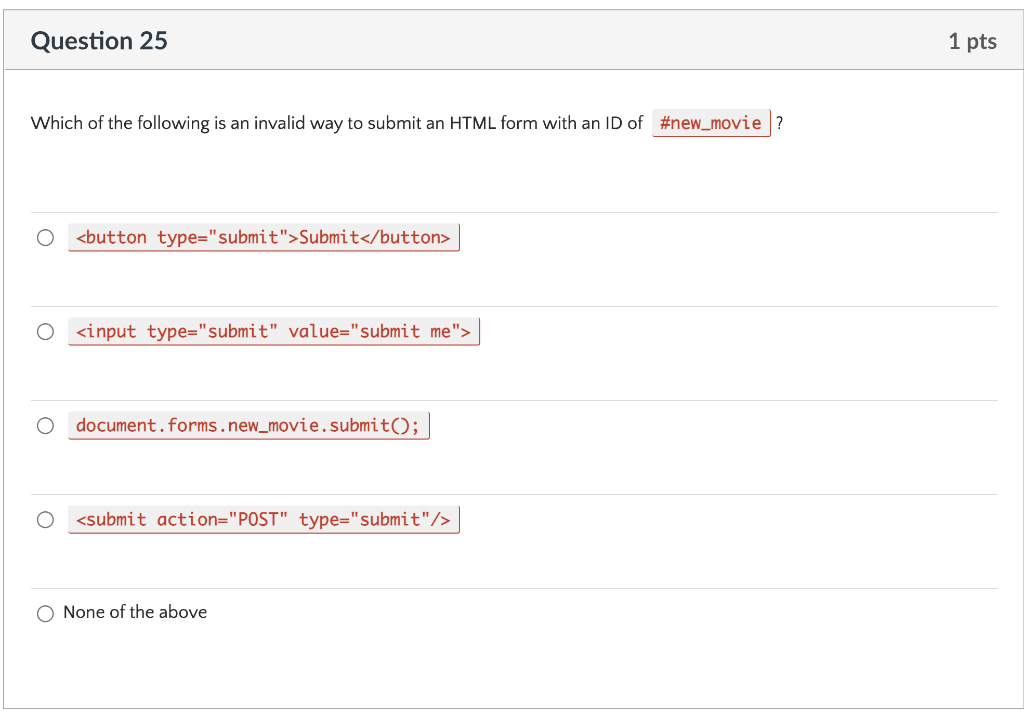This screenshot has width=1024, height=716.
Task: Click the word "invalid" in the question
Action: tap(278, 123)
